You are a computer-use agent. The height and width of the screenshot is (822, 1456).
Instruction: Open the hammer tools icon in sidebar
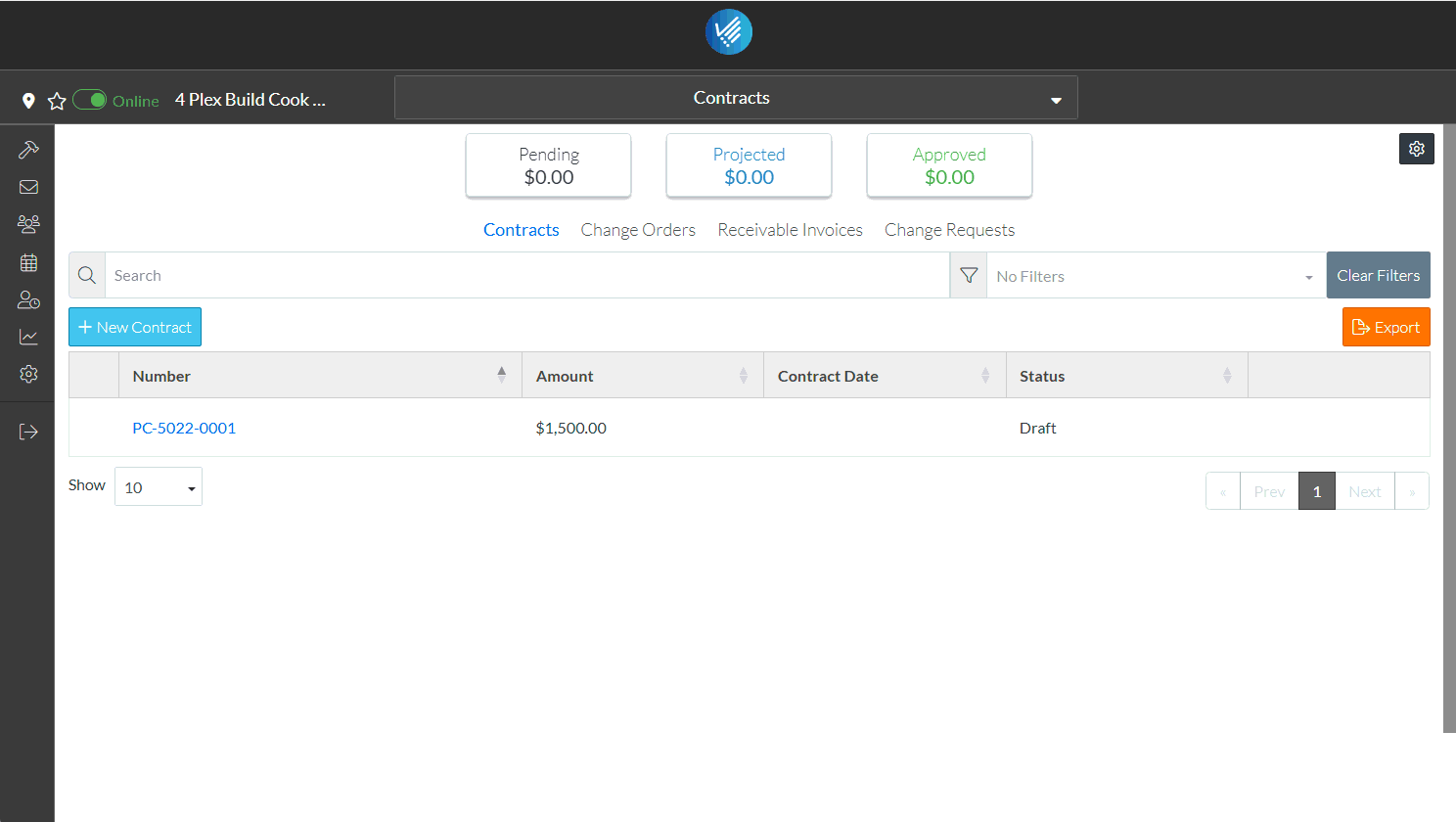click(x=28, y=150)
